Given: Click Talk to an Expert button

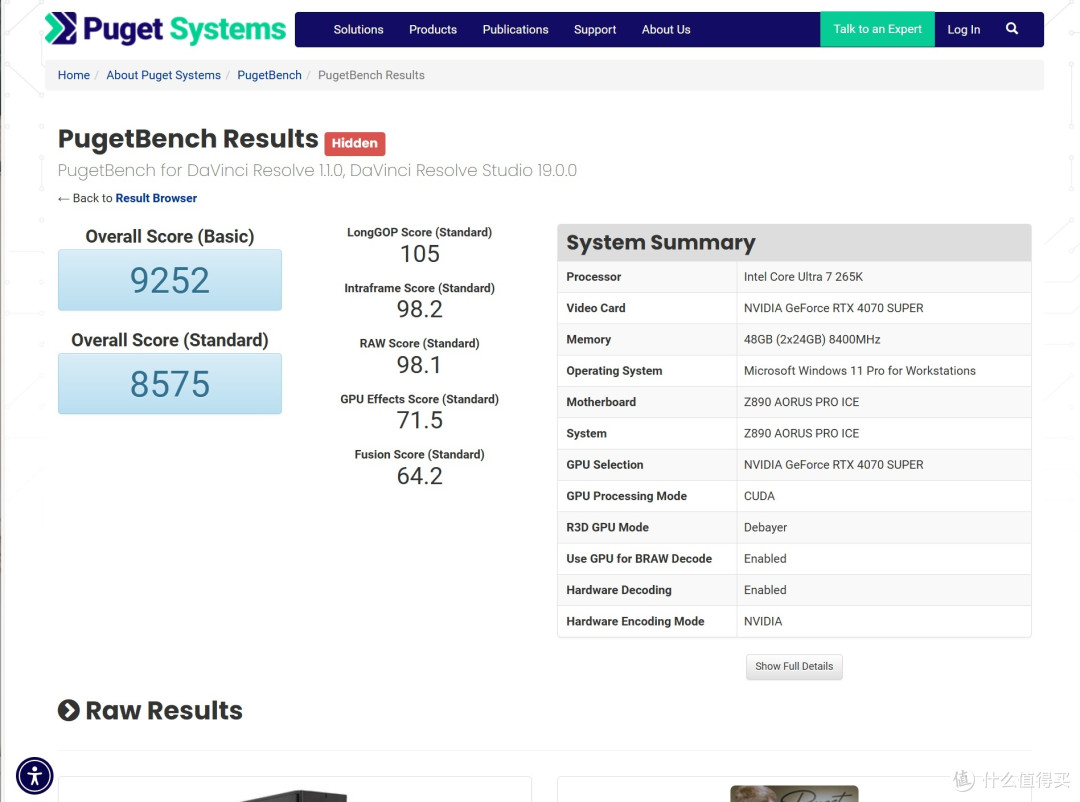Looking at the screenshot, I should tap(877, 29).
